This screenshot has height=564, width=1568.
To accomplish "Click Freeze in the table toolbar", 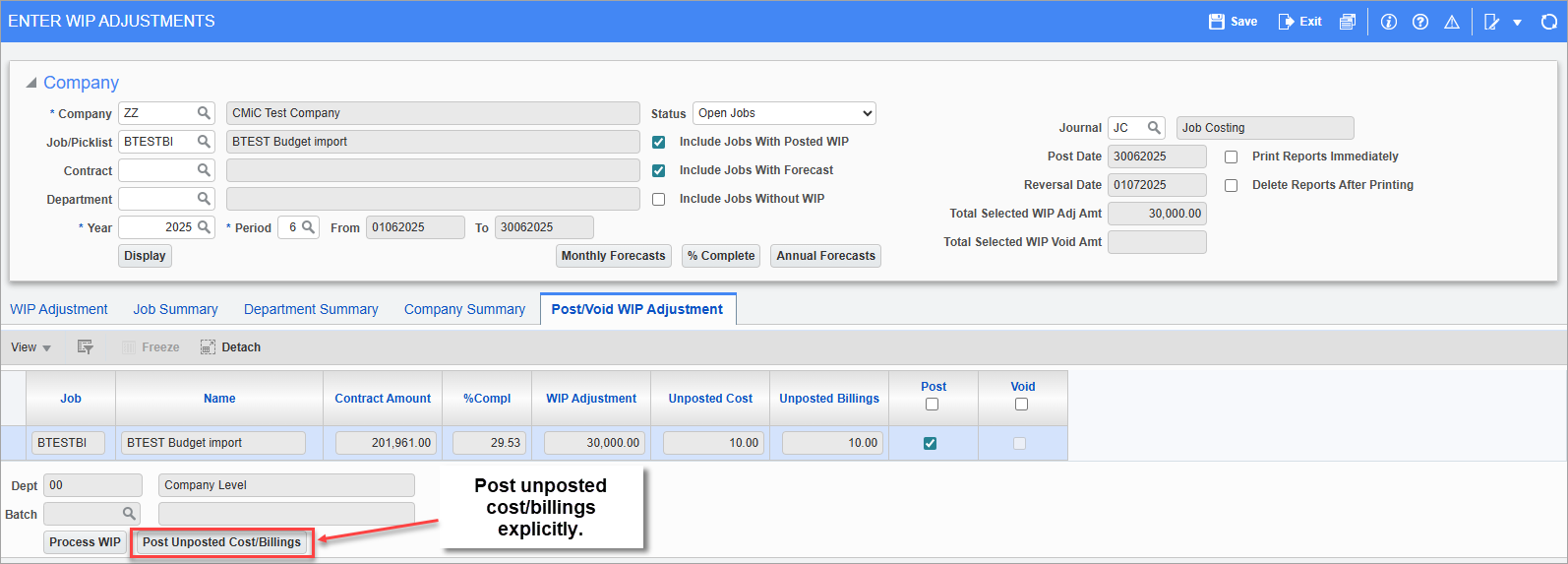I will pyautogui.click(x=151, y=347).
